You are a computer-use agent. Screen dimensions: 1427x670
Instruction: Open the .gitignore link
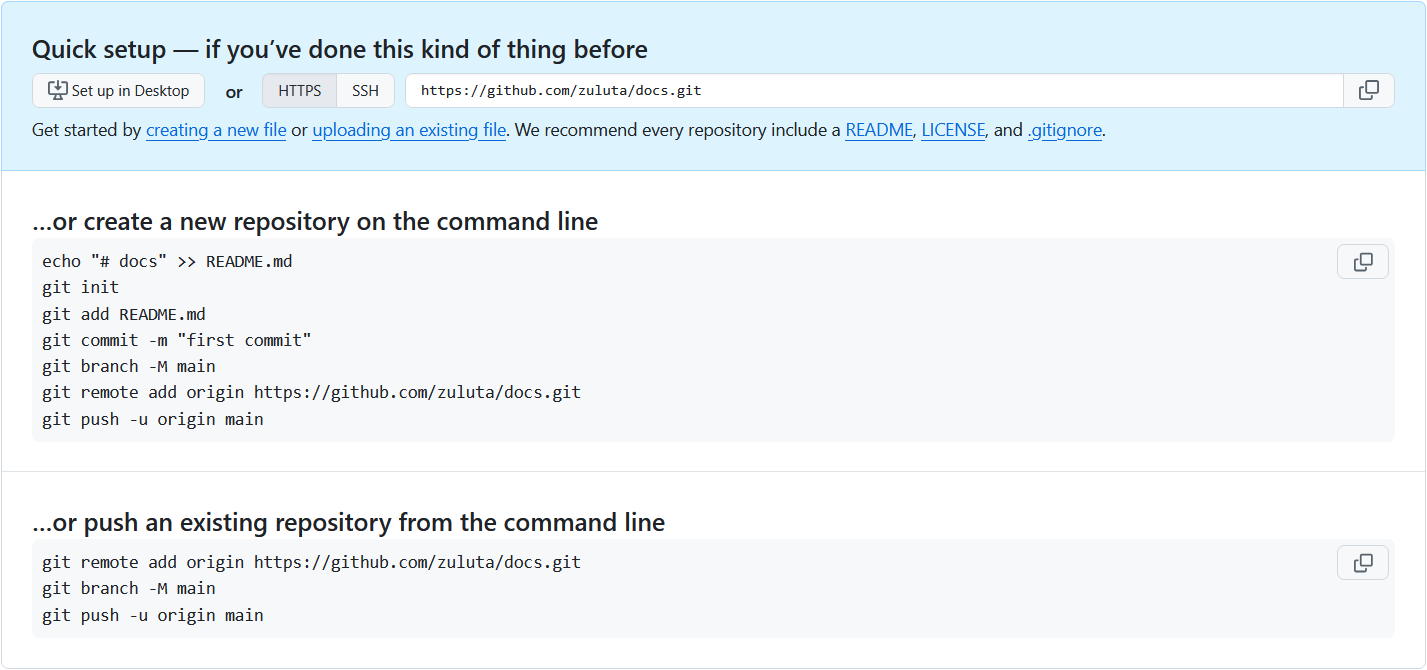1064,130
